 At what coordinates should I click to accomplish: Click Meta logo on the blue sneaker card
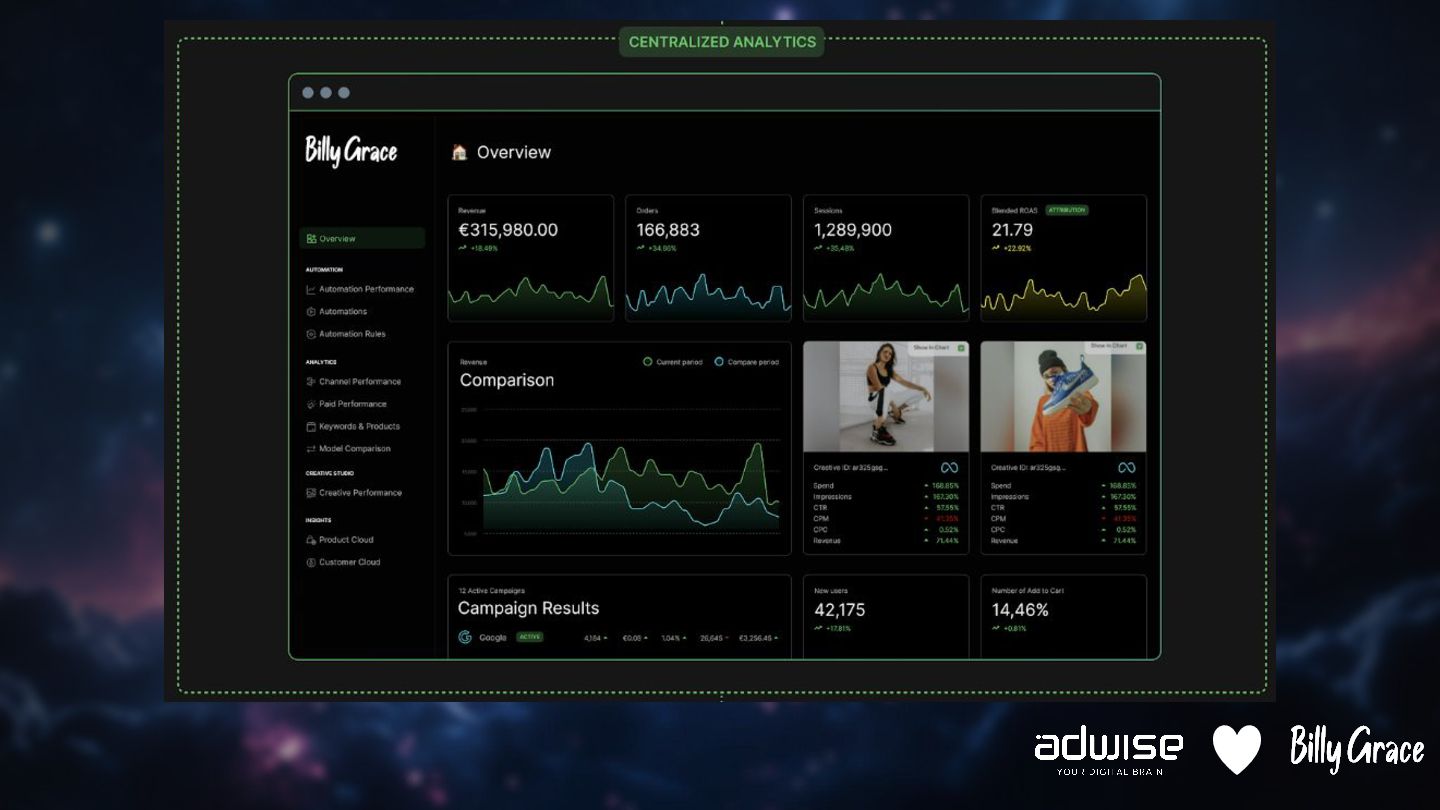point(1127,467)
